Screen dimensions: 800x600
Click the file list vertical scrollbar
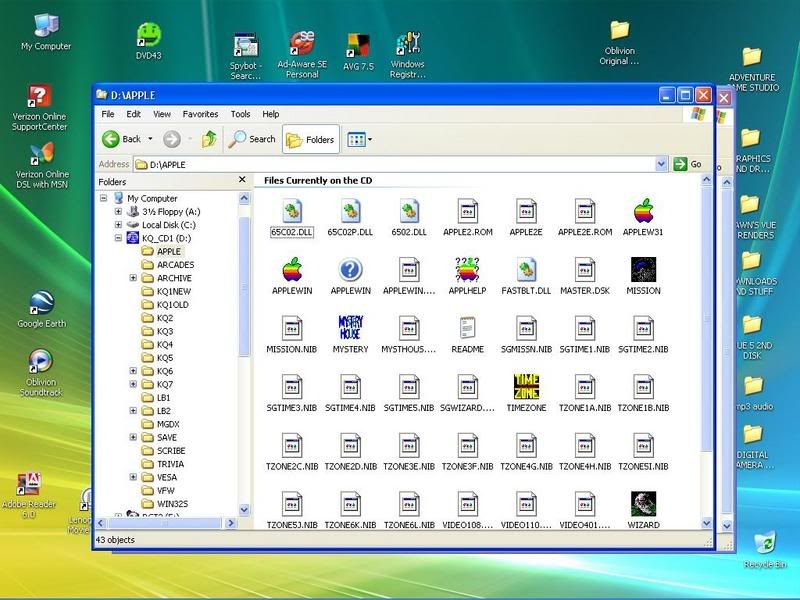(x=706, y=319)
